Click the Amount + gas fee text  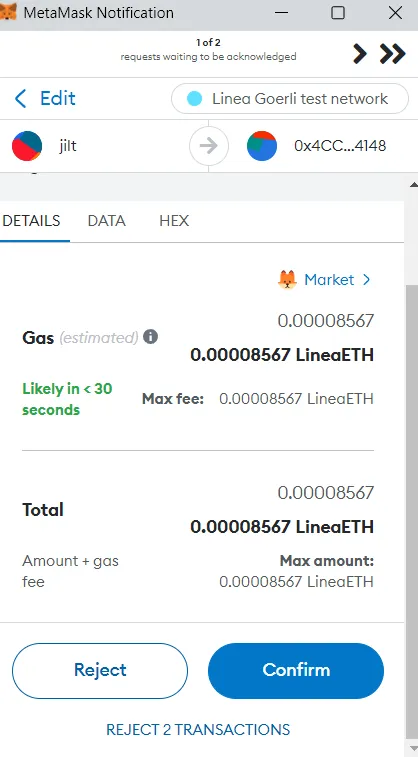[x=70, y=571]
